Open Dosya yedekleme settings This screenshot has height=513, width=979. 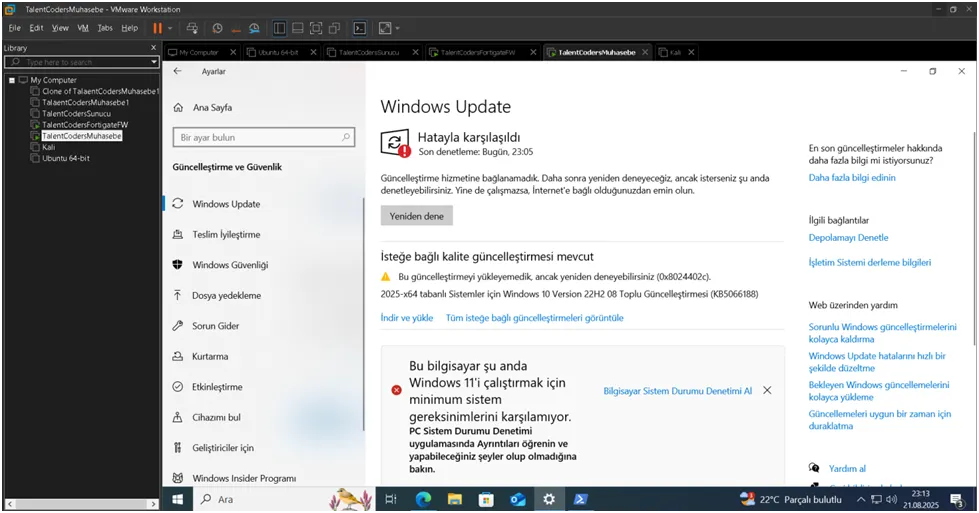click(226, 296)
